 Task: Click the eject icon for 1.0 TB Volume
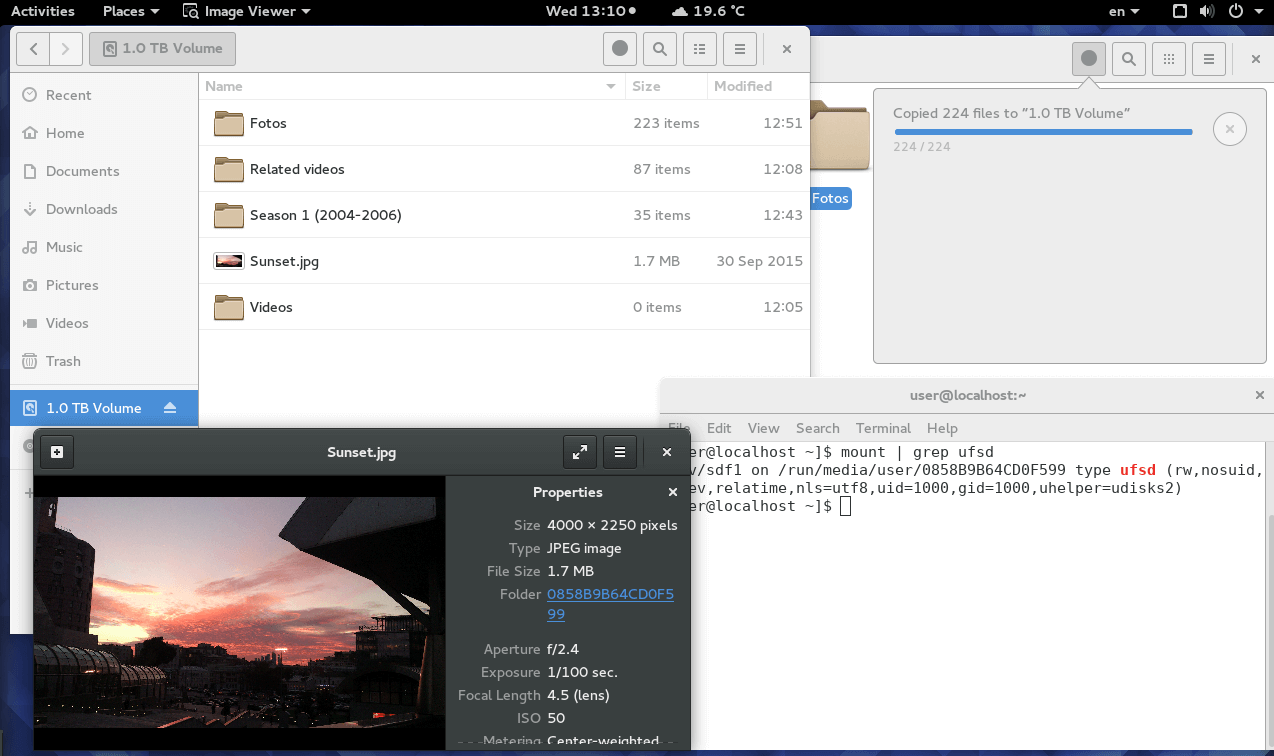pos(170,408)
